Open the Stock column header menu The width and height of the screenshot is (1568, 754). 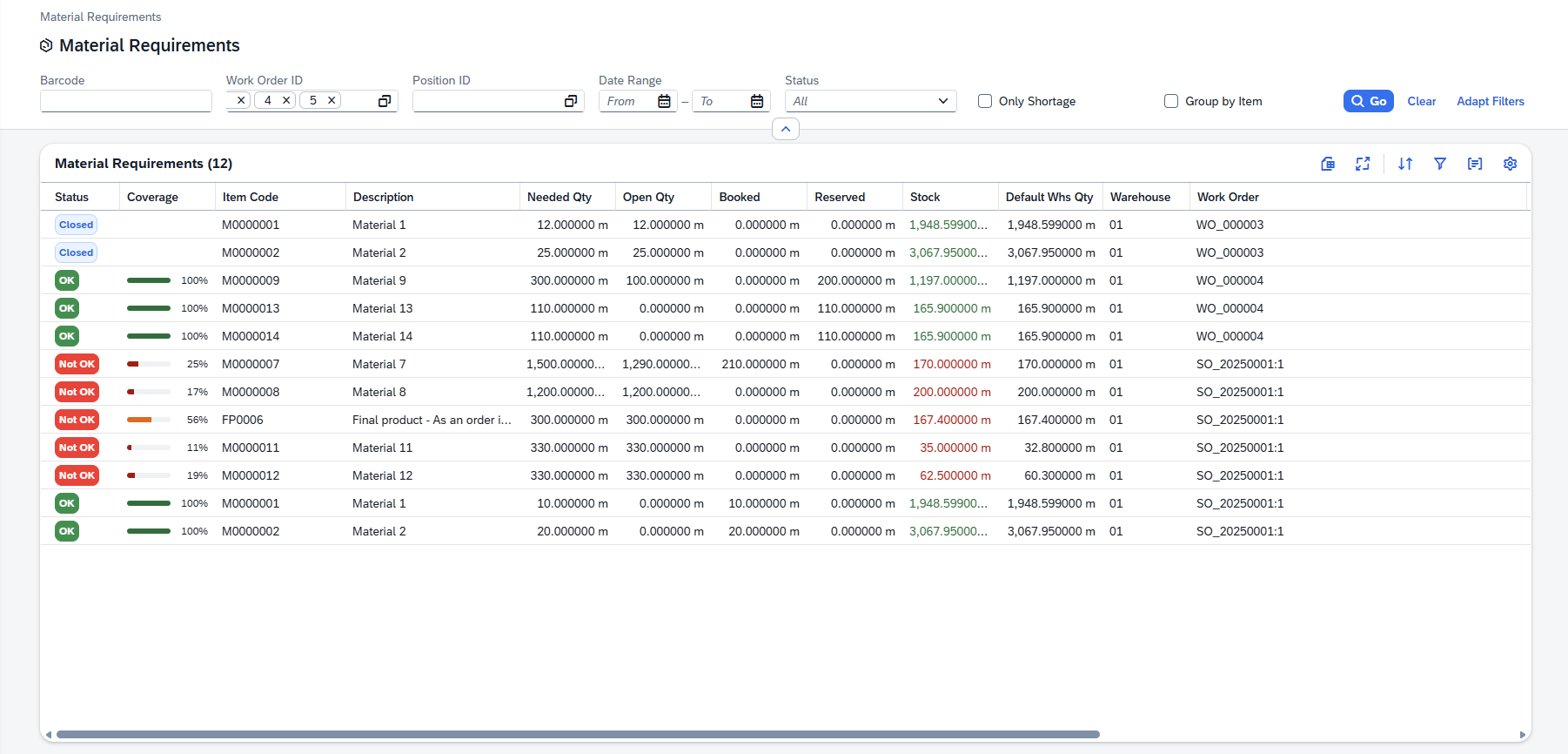pos(950,197)
